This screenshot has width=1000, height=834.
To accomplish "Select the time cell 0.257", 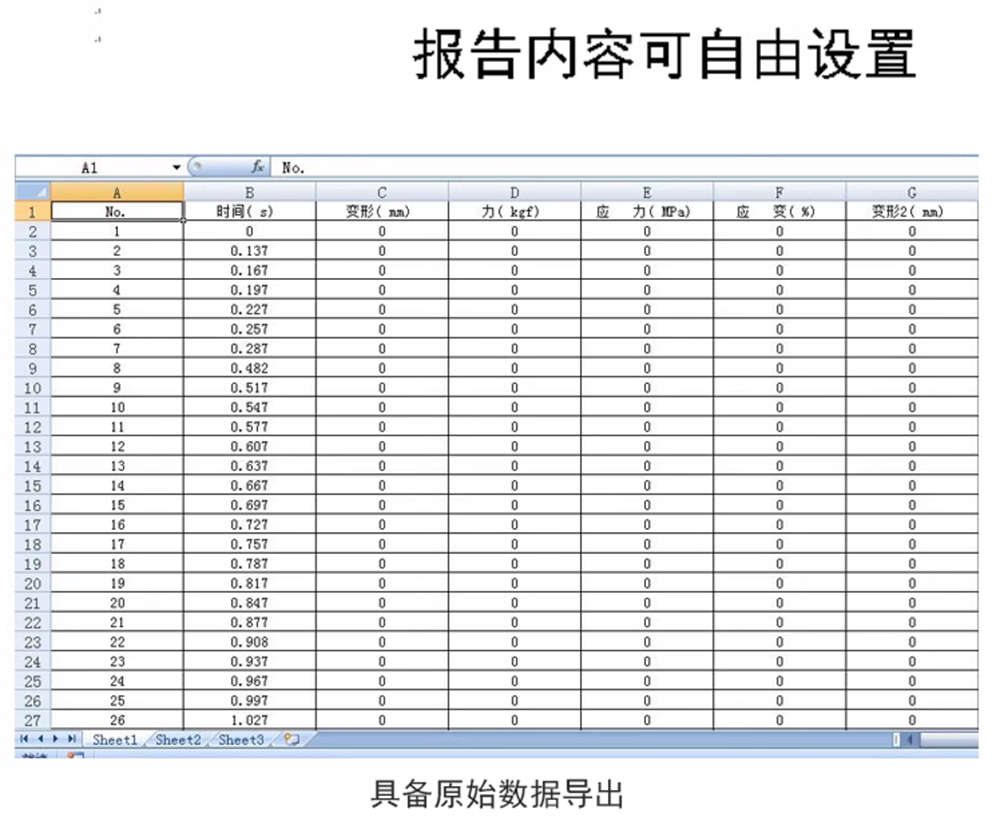I will 249,329.
